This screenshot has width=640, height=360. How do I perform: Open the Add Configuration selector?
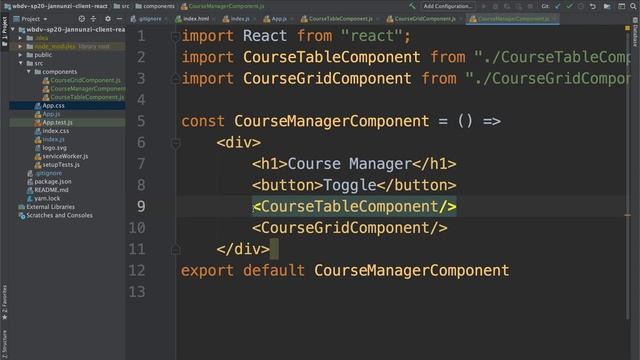pos(448,6)
